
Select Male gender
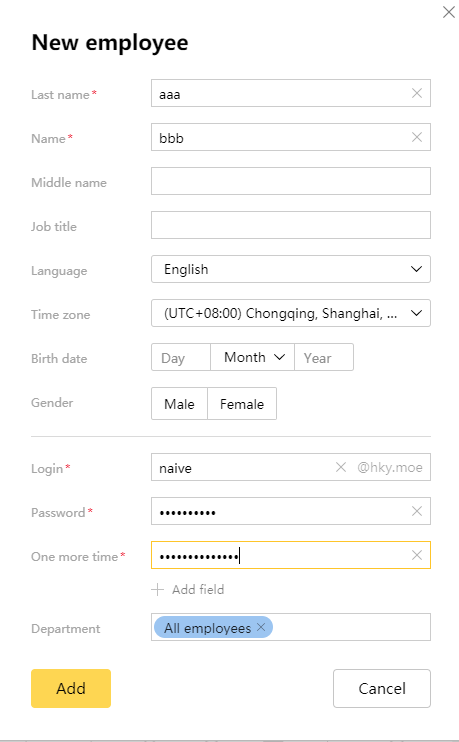point(179,404)
